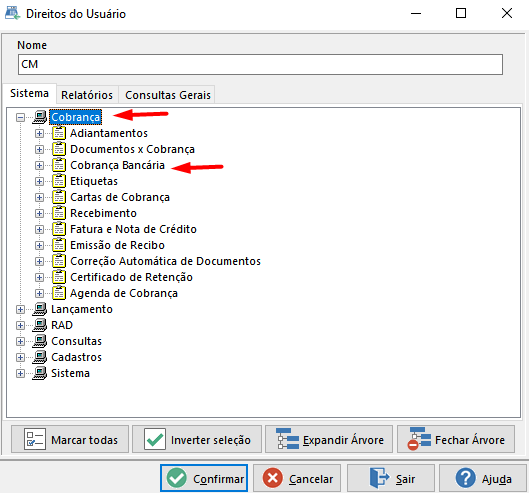Select the Consultas tree label

[x=76, y=341]
